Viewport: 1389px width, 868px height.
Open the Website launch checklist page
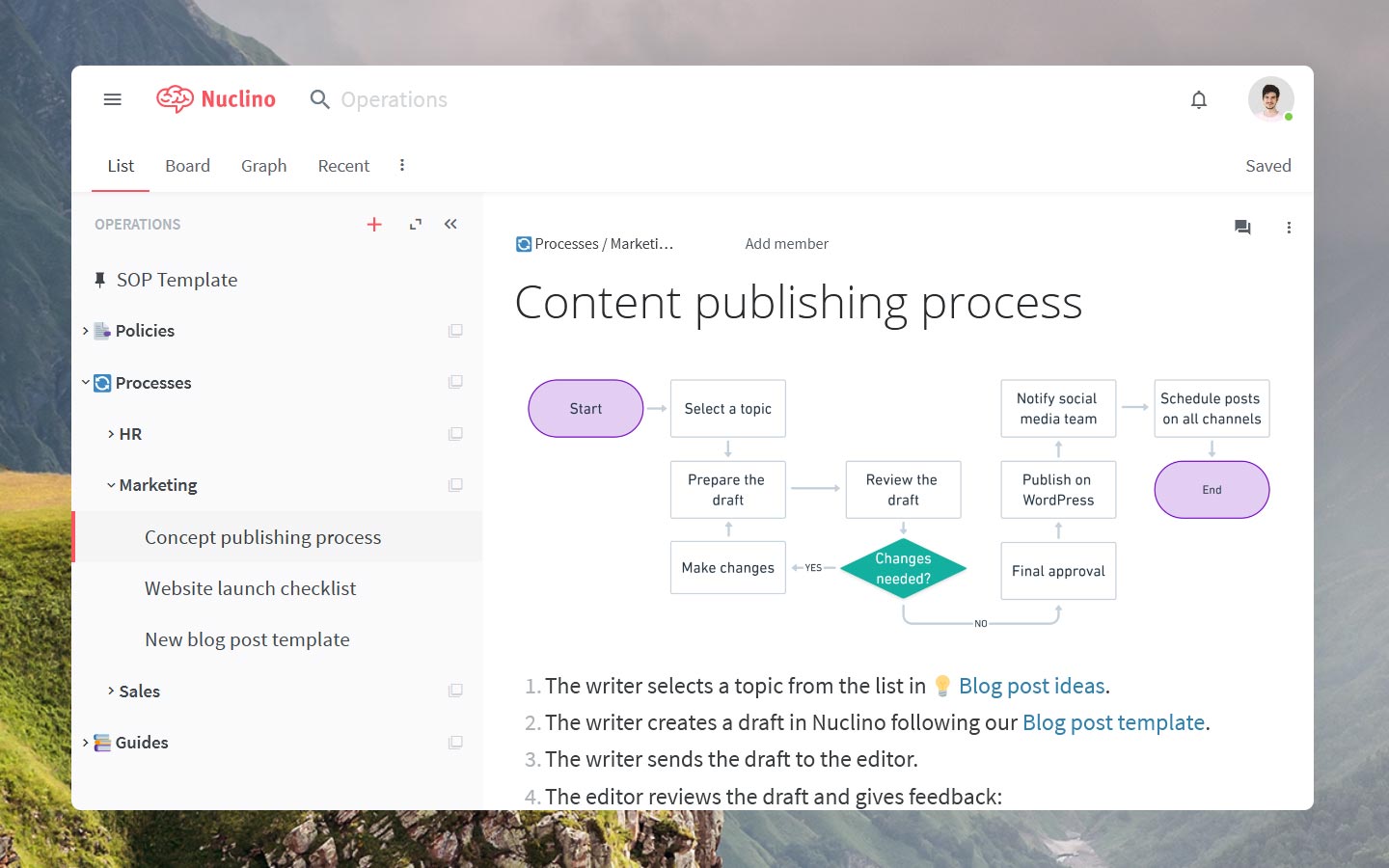pyautogui.click(x=250, y=587)
